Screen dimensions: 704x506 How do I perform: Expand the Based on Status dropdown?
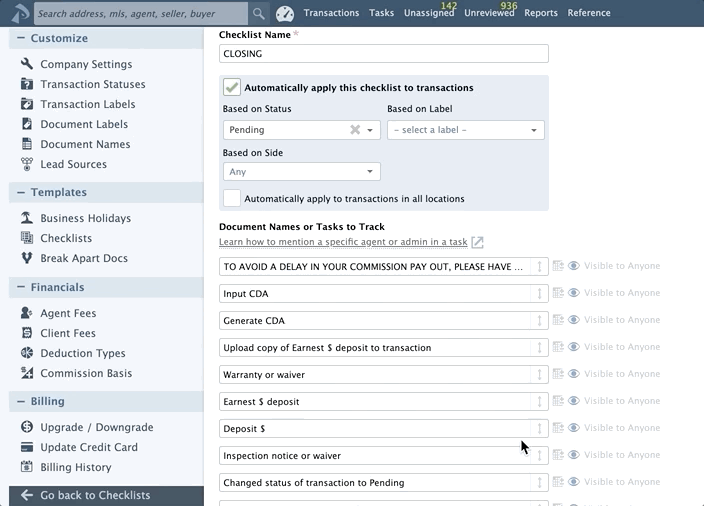coord(371,130)
